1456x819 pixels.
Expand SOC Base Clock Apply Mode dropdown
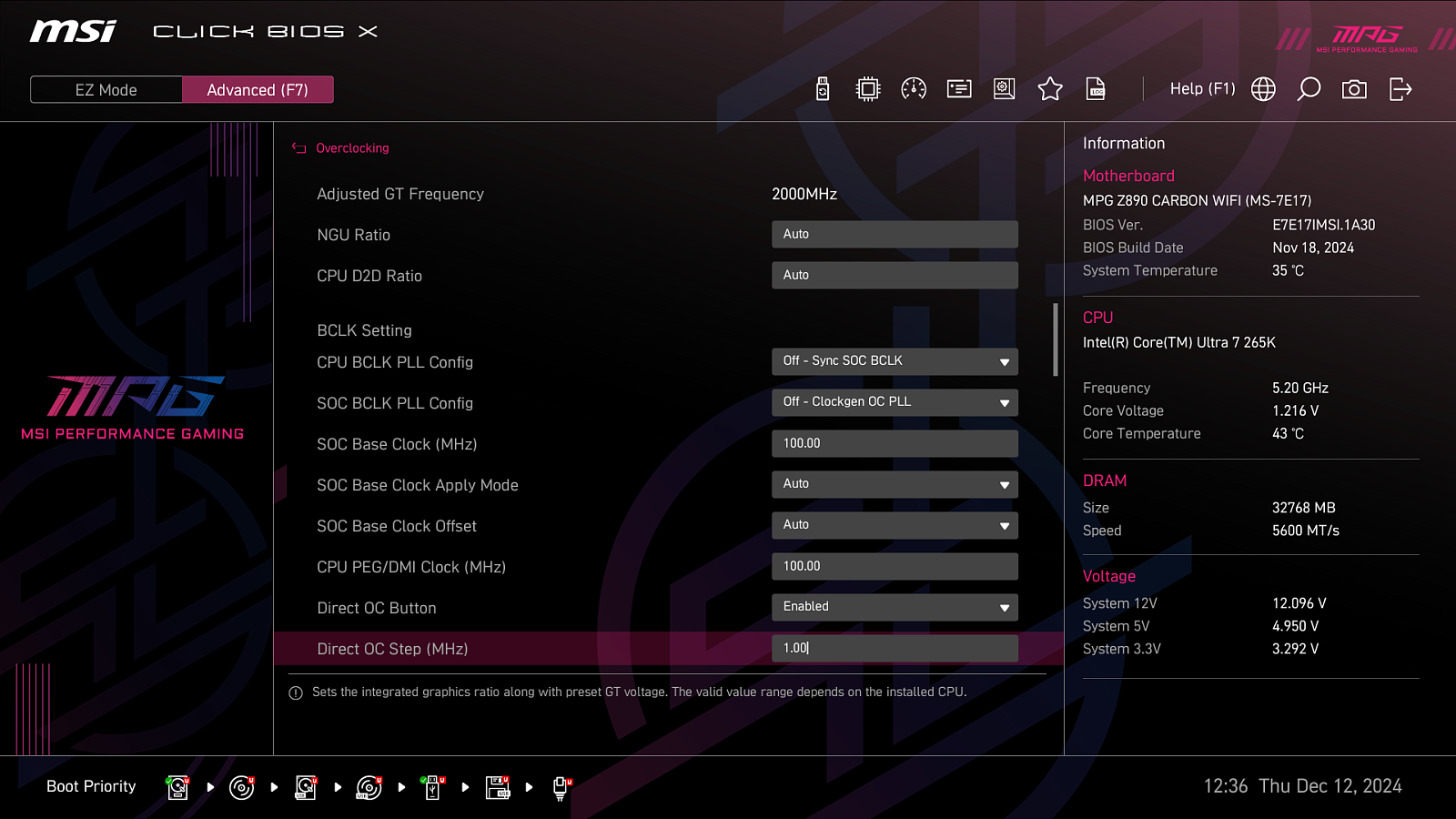[895, 484]
